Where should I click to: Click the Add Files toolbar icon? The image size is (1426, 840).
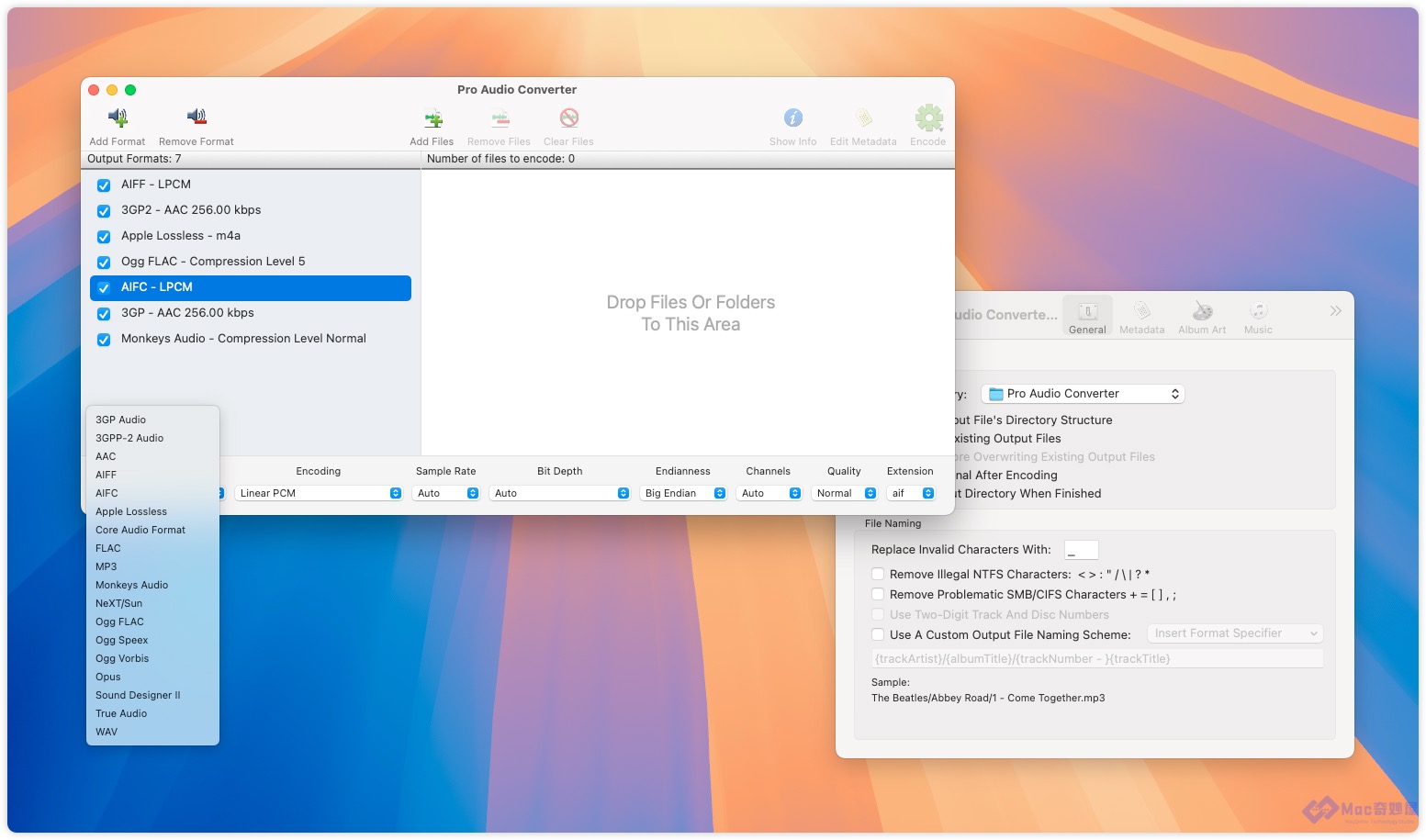[x=432, y=118]
